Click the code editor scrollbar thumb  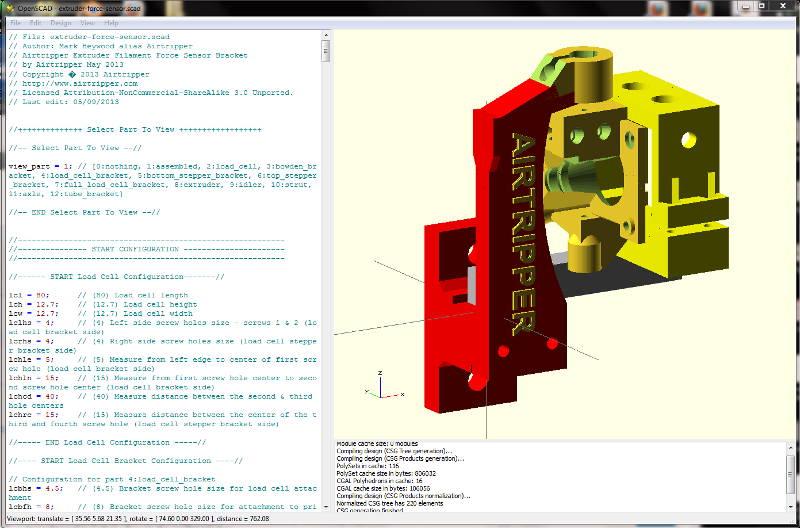pyautogui.click(x=326, y=51)
